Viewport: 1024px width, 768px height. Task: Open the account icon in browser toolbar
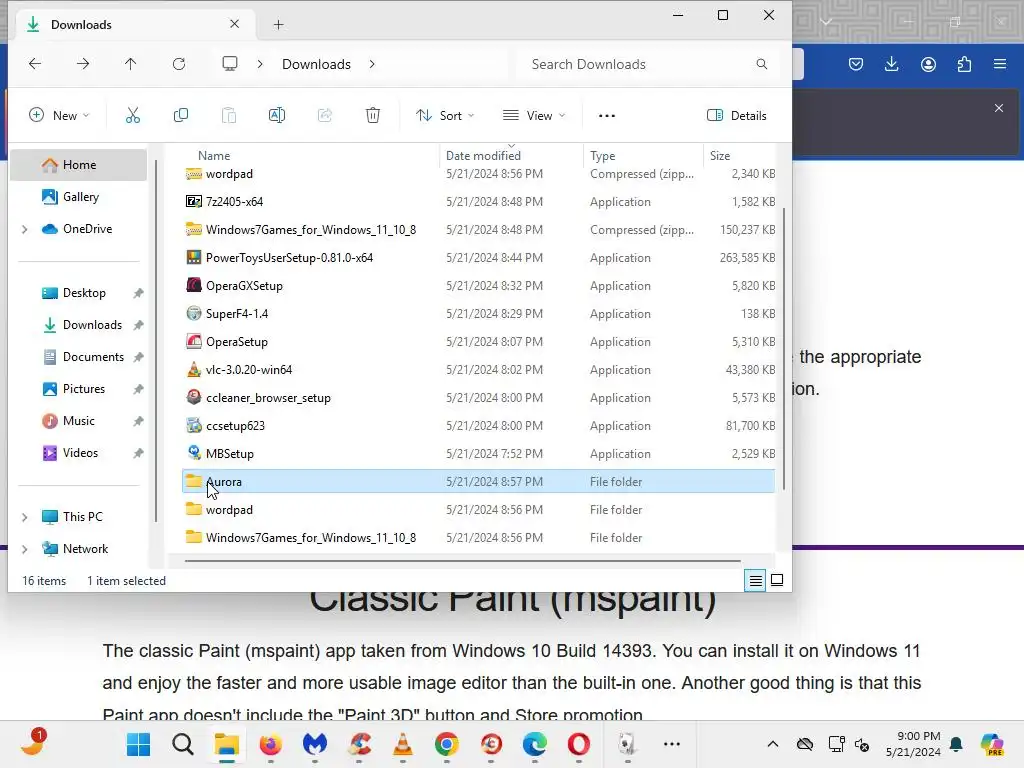tap(928, 64)
